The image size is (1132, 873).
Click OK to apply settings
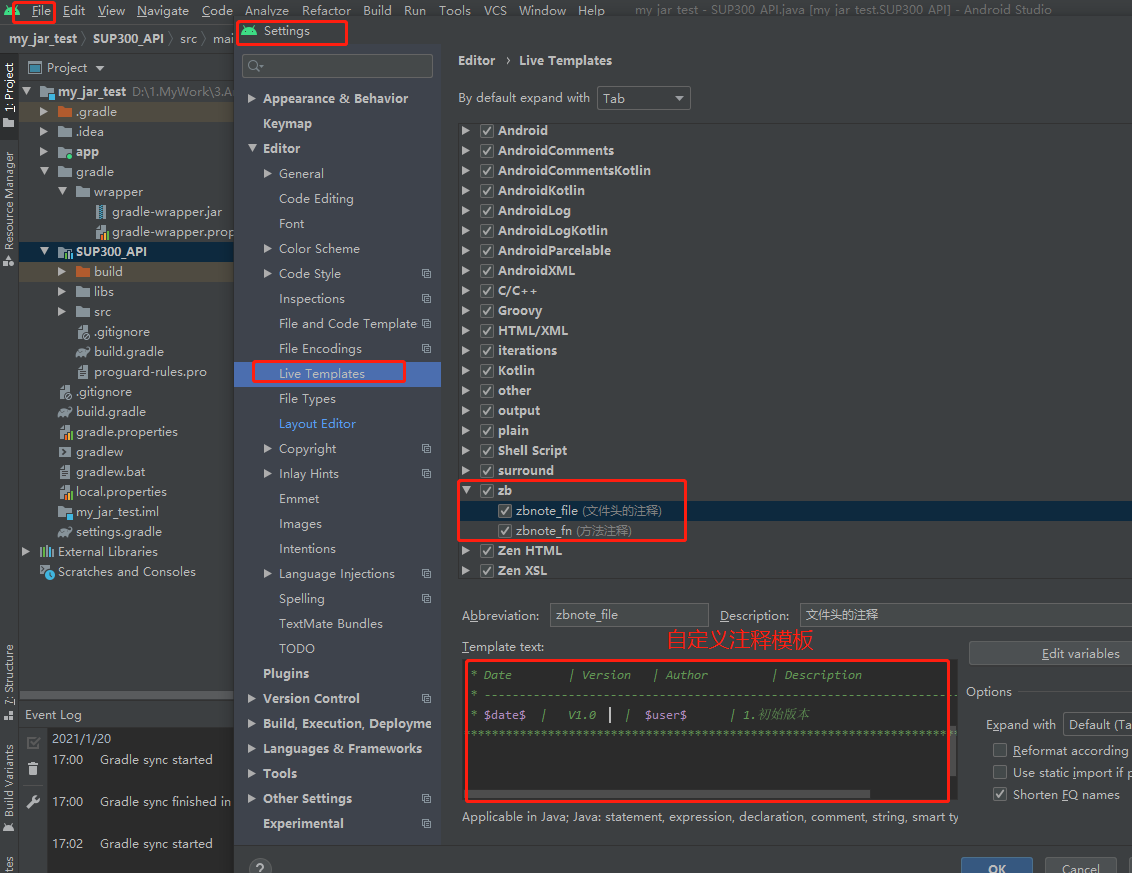tap(996, 867)
